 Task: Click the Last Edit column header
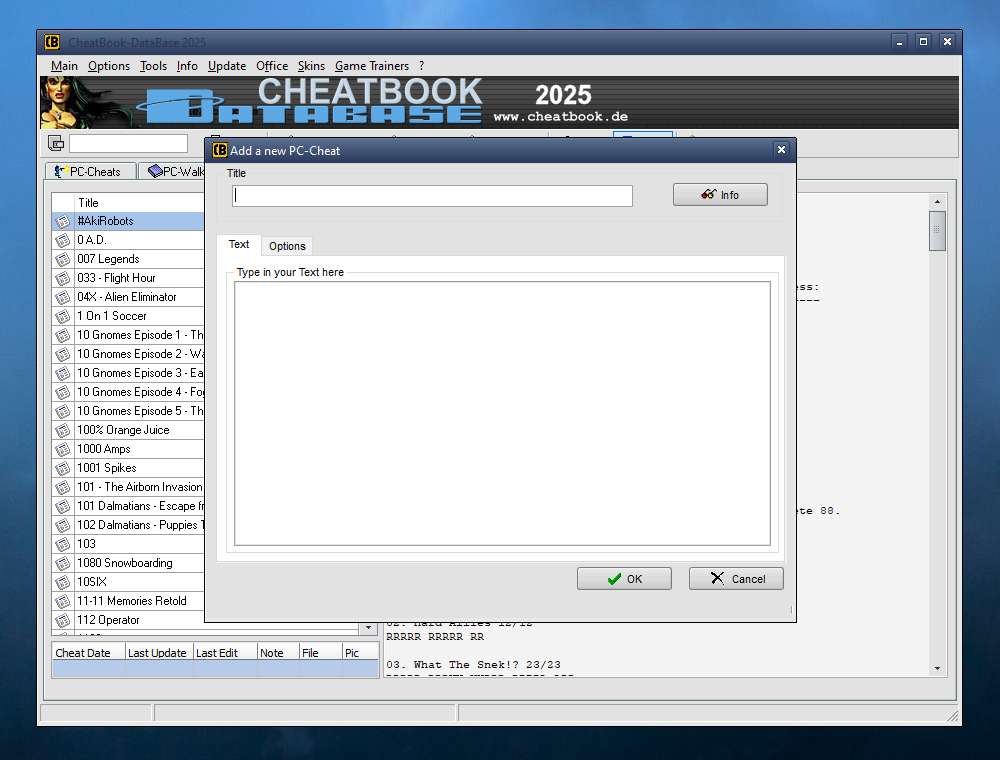click(x=224, y=652)
